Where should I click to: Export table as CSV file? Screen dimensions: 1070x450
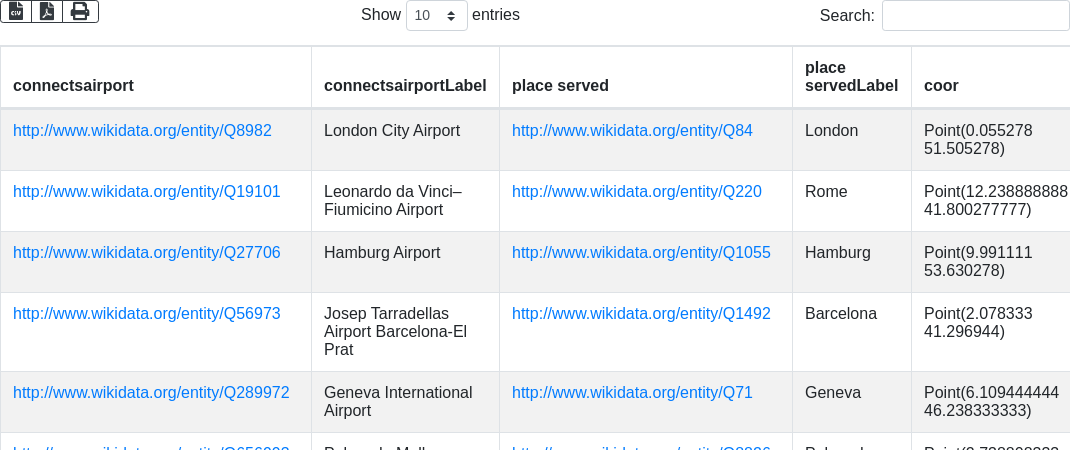pos(16,11)
